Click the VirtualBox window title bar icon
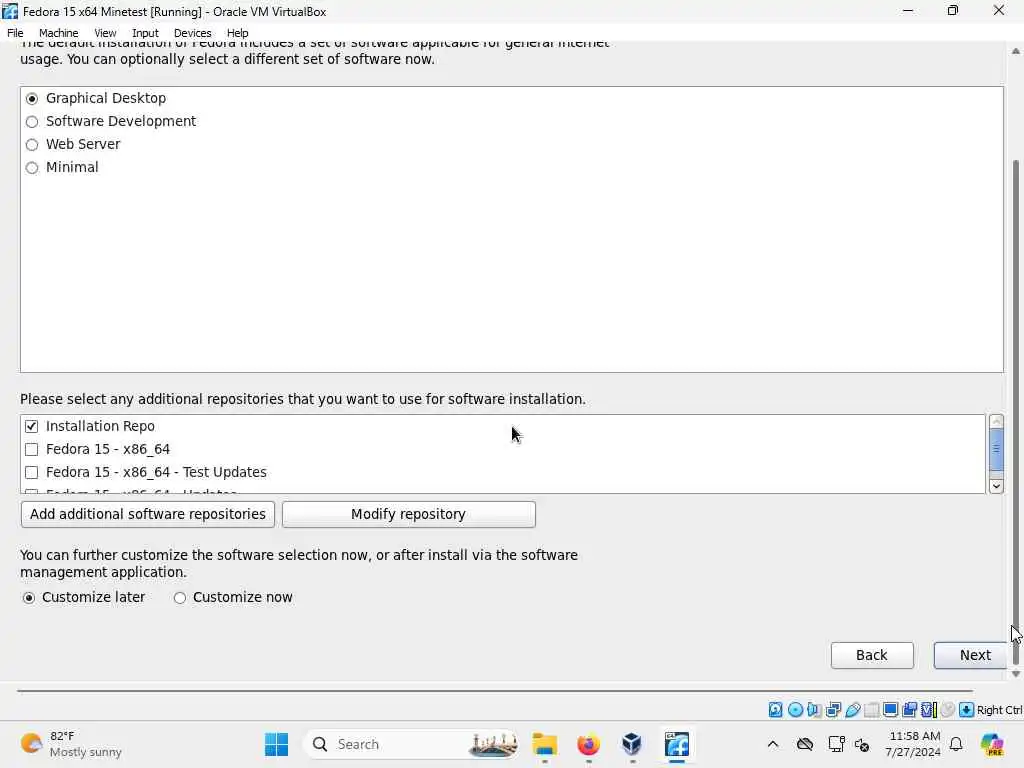This screenshot has width=1024, height=768. pyautogui.click(x=10, y=11)
